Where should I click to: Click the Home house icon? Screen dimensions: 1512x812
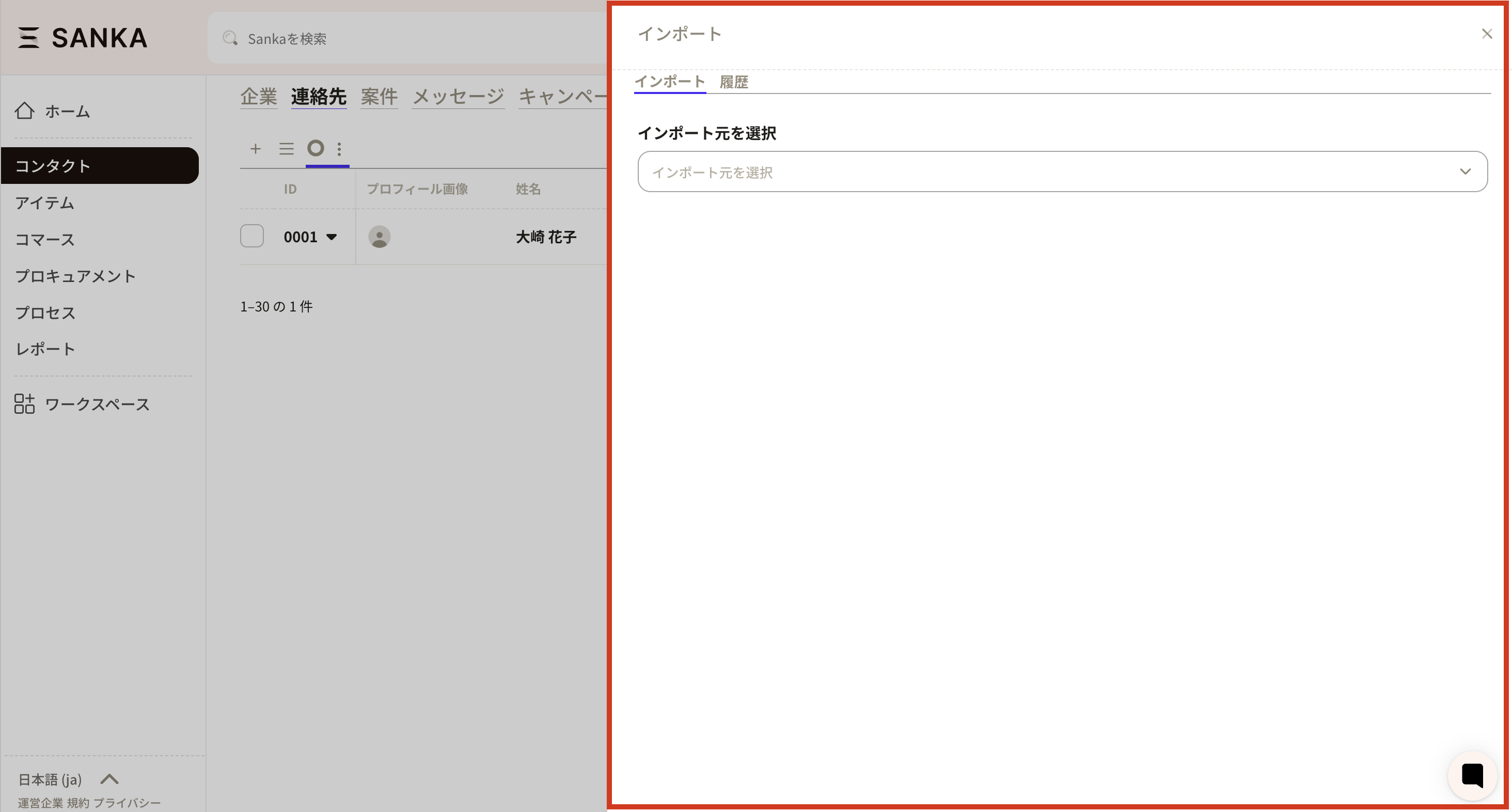click(25, 111)
